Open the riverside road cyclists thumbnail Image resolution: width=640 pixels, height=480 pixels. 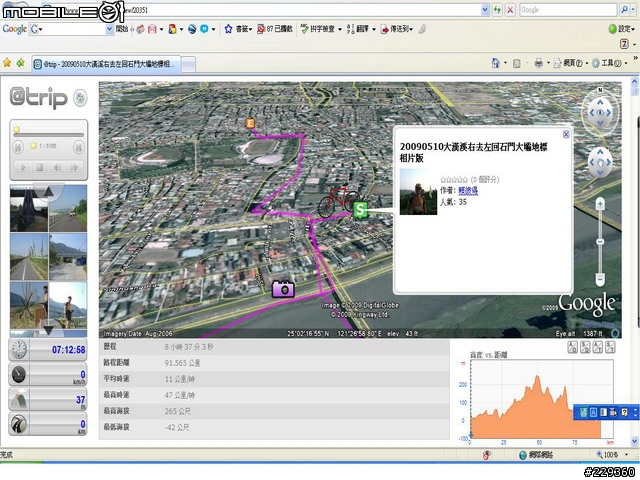tap(68, 209)
